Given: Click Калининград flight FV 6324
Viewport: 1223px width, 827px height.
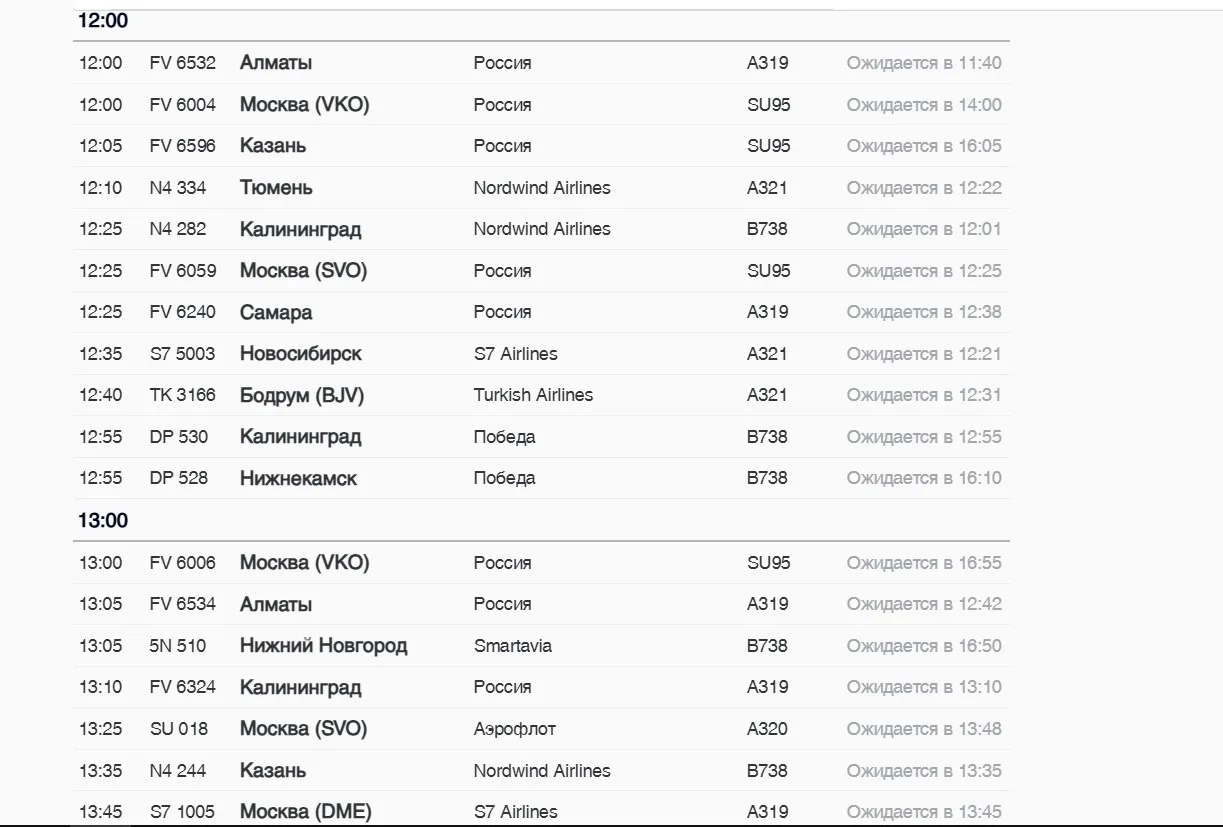Looking at the screenshot, I should [x=541, y=687].
